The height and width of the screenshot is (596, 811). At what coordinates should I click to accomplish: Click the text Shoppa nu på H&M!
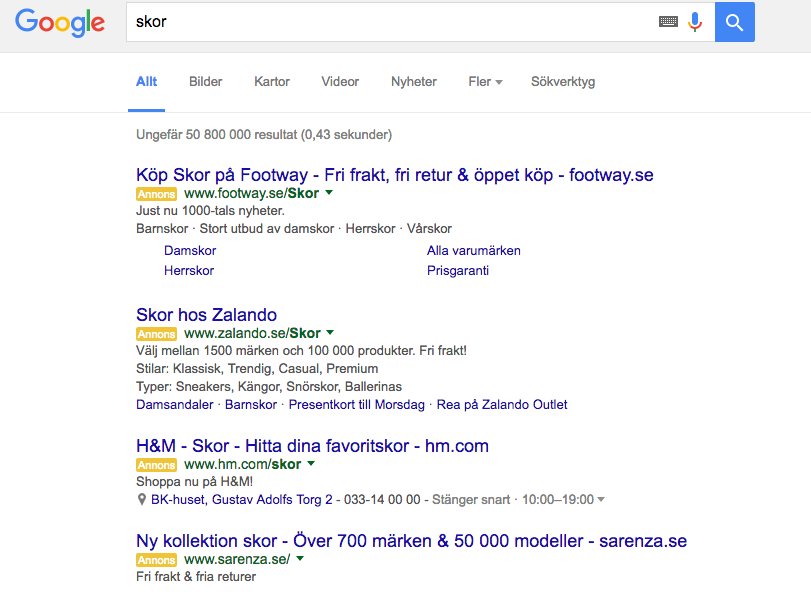point(194,482)
